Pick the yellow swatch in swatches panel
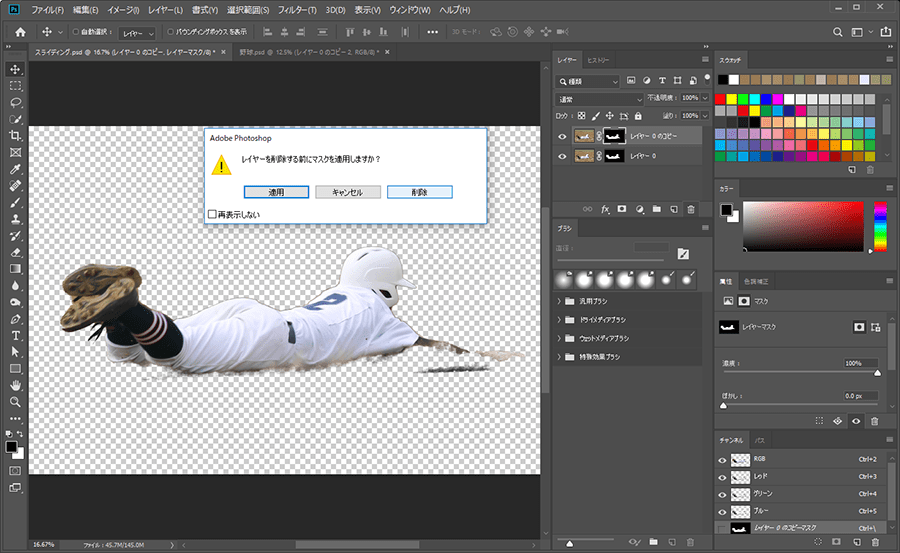Screen dimensions: 900x553 [731, 98]
